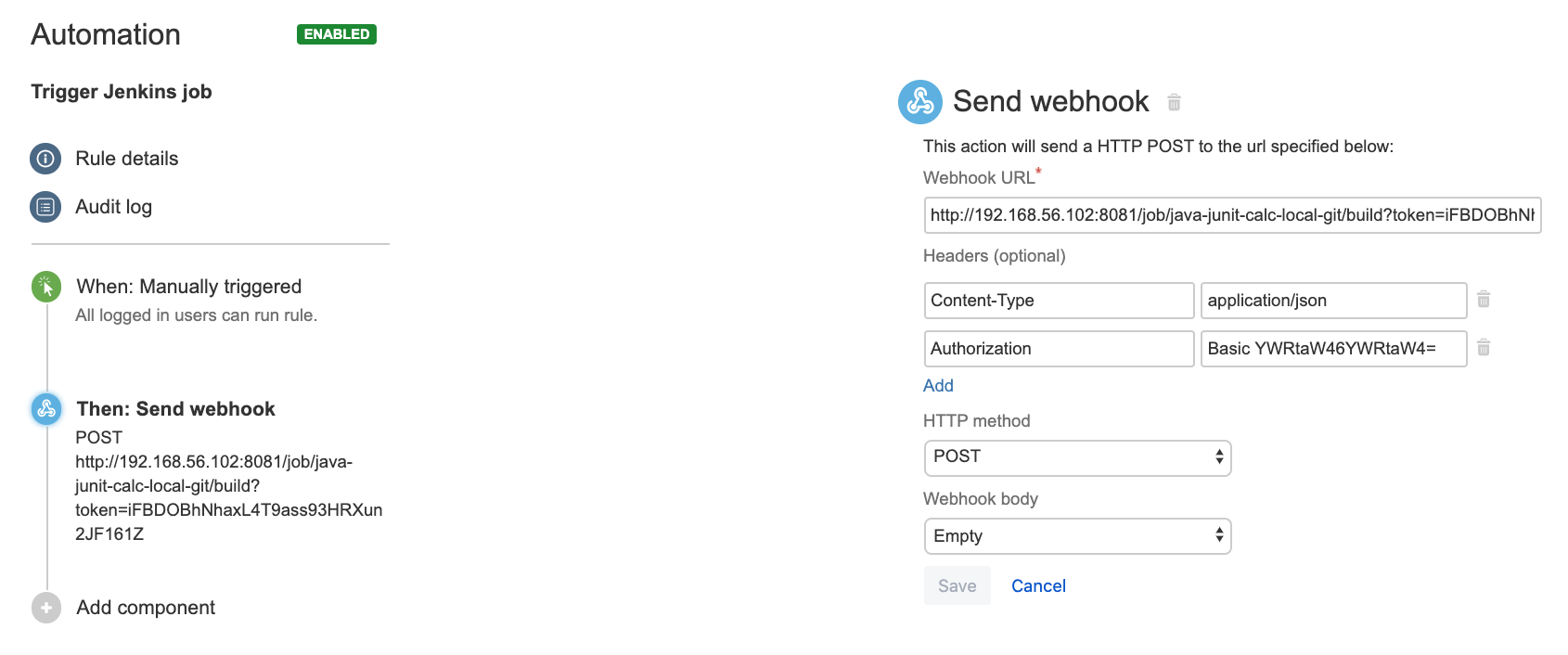Viewport: 1568px width, 655px height.
Task: Focus the Webhook URL input field
Action: click(1232, 215)
